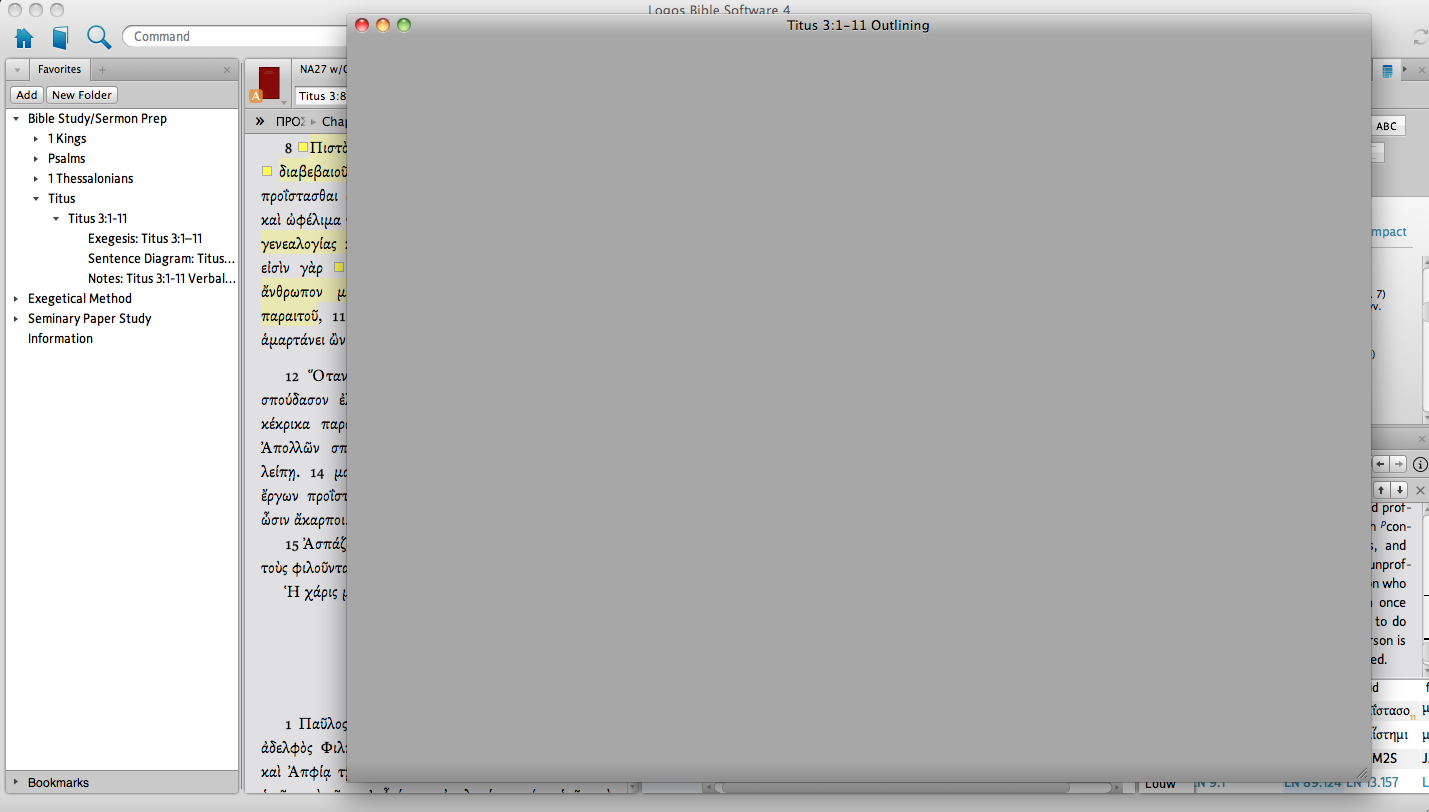Select the Exegetical Method label

coord(80,298)
